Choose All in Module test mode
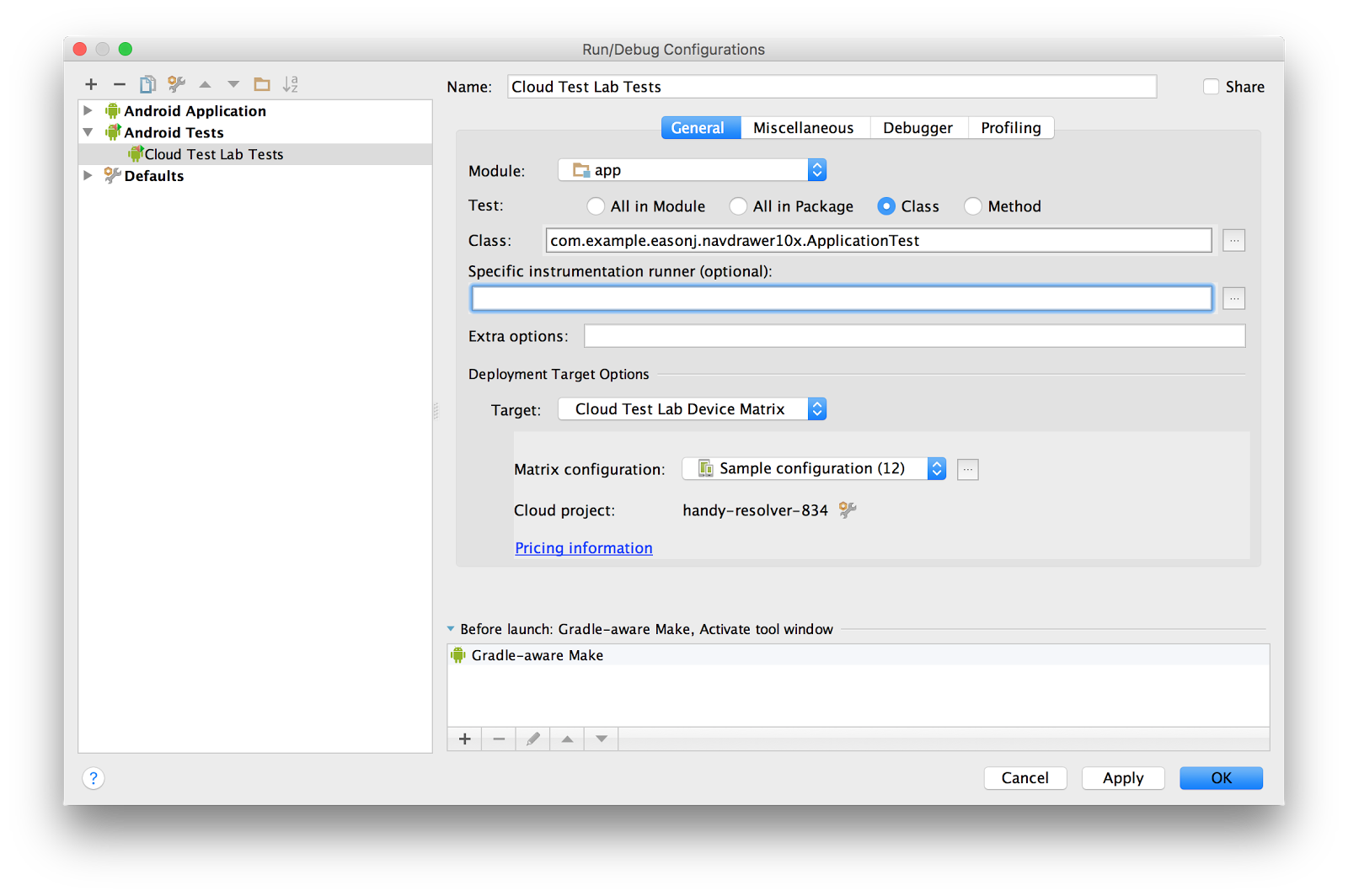The image size is (1348, 896). point(596,205)
